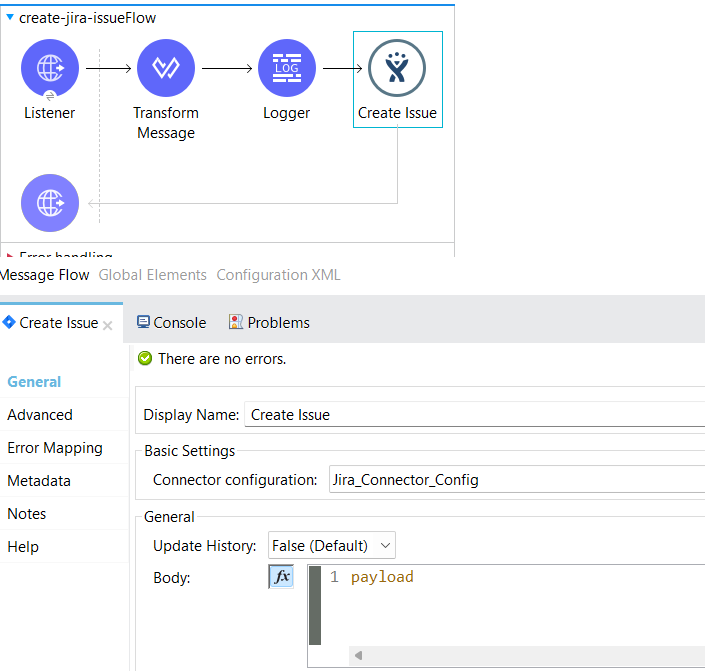705x671 pixels.
Task: Click the green no-errors check icon
Action: click(x=145, y=358)
